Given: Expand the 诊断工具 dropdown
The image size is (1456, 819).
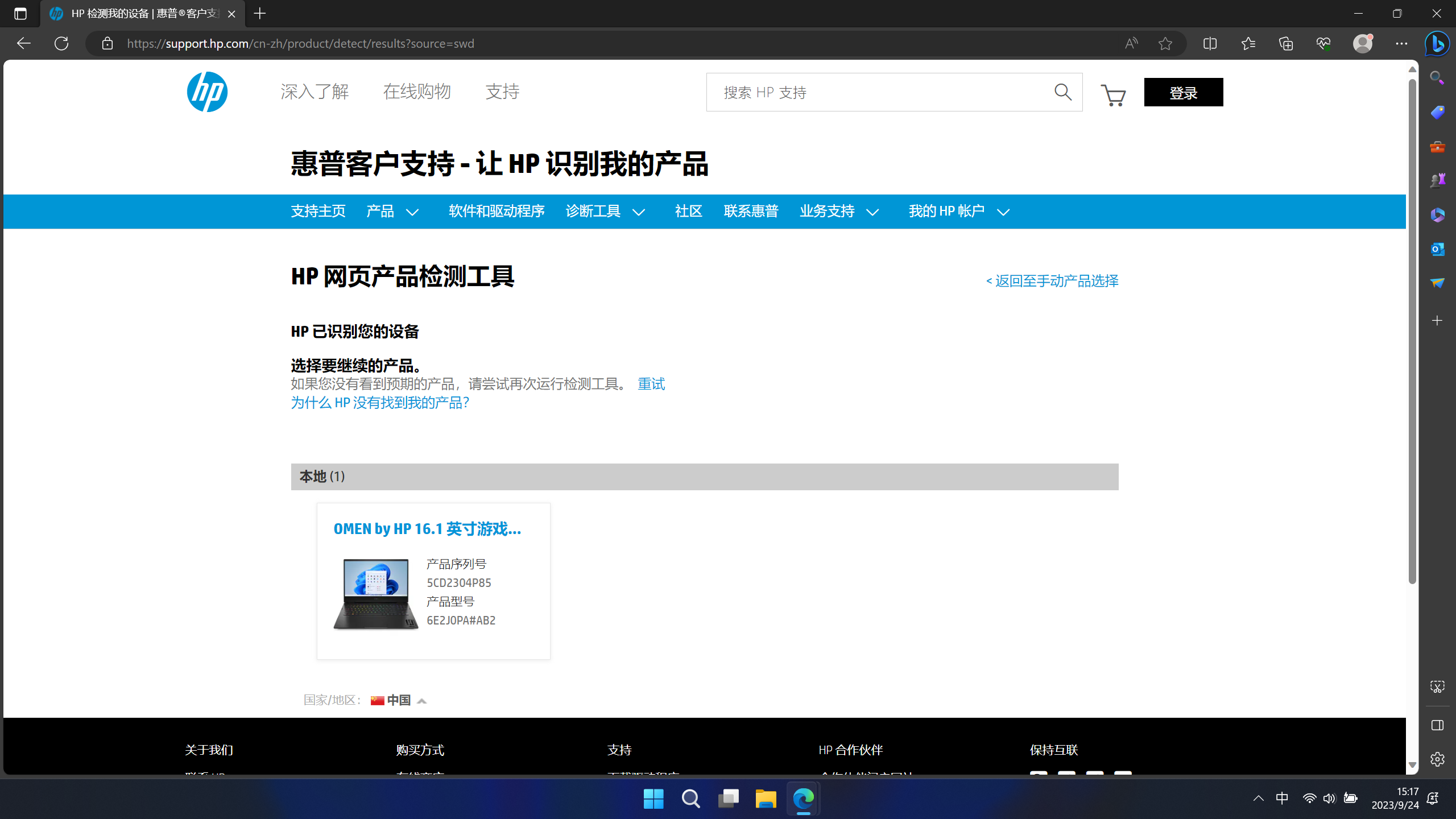Looking at the screenshot, I should click(x=605, y=212).
